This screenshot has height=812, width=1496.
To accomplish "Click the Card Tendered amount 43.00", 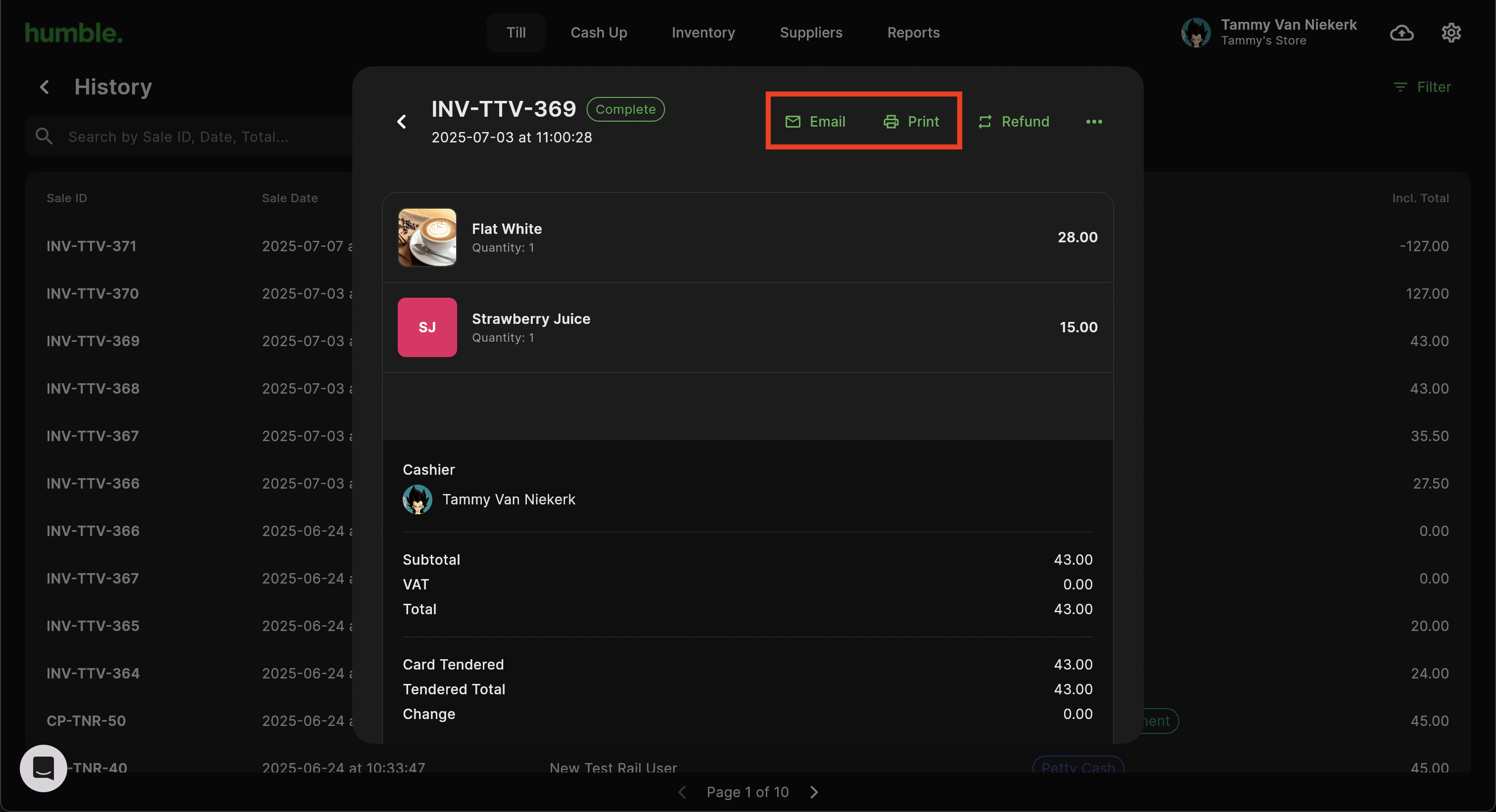I will click(x=1073, y=665).
